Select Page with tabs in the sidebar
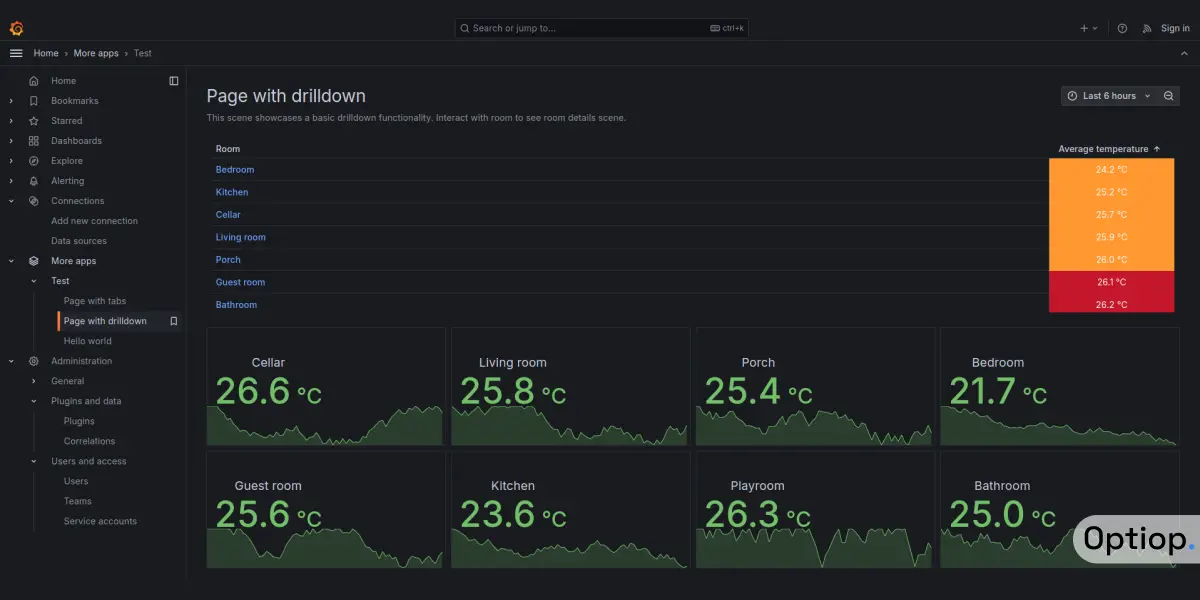 click(x=94, y=300)
